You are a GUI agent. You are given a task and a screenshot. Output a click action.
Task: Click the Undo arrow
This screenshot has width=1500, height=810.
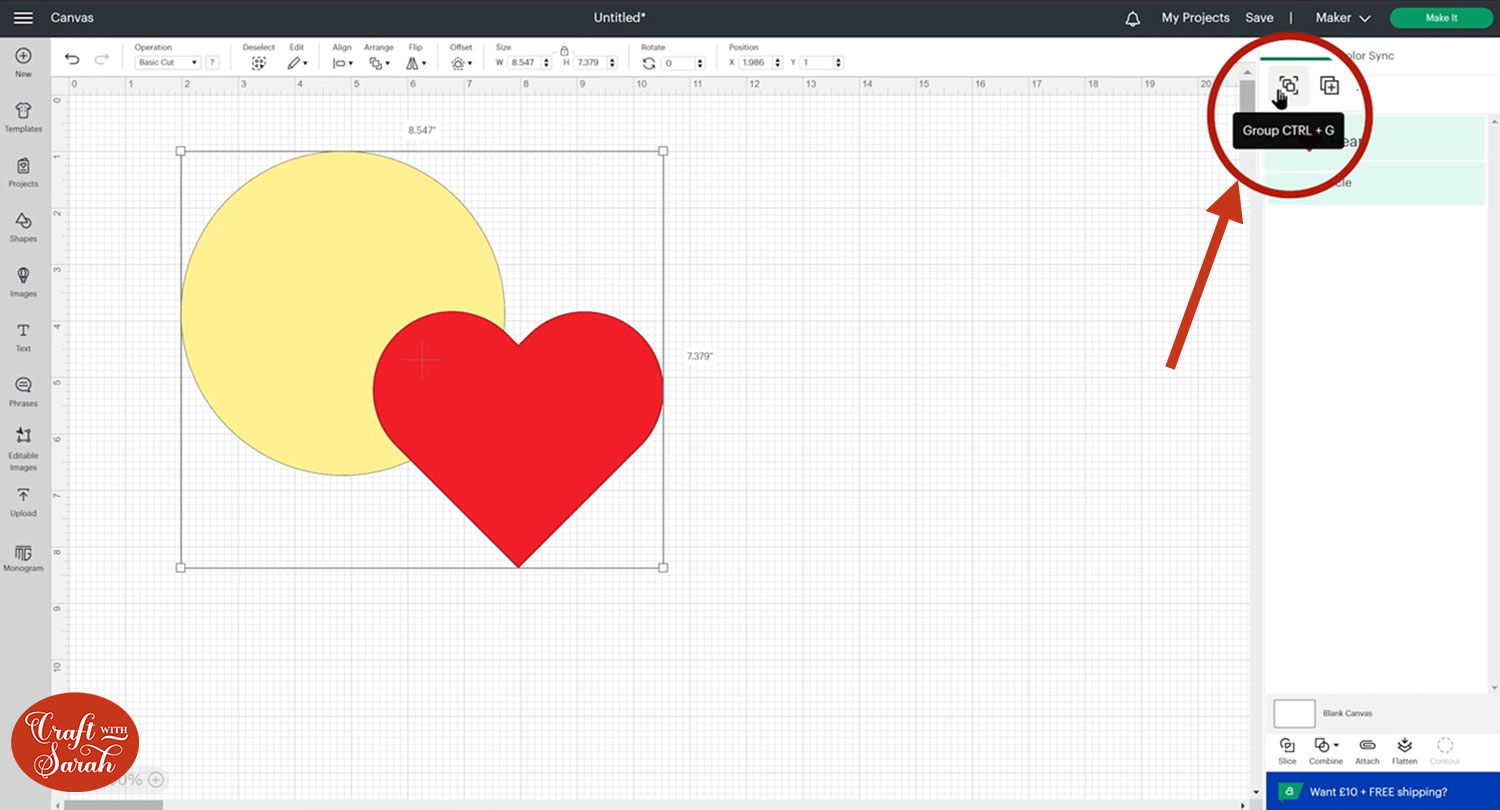(x=72, y=60)
